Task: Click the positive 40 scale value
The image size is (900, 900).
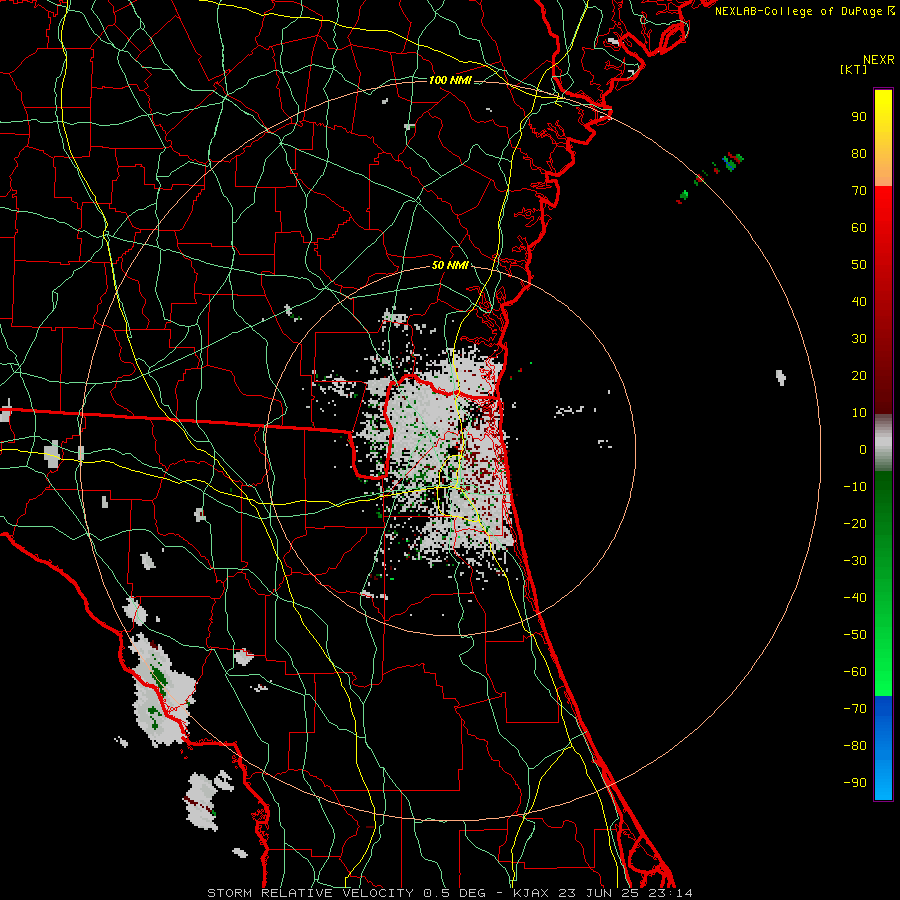Action: [x=859, y=302]
